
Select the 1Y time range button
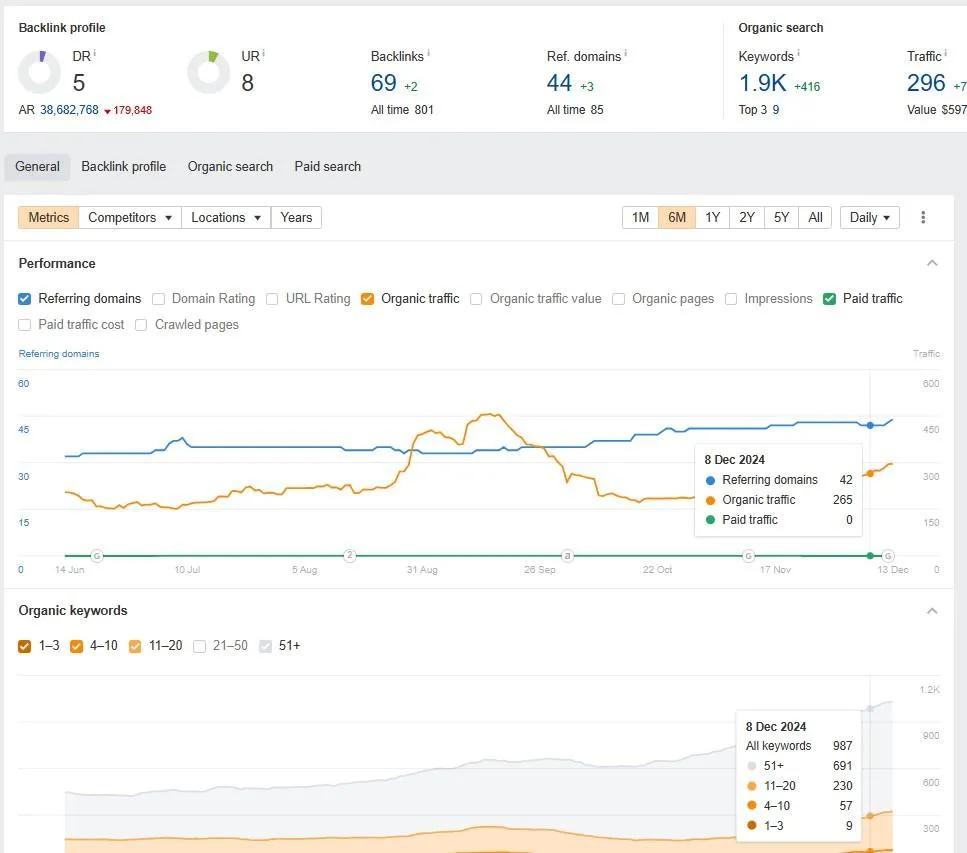pyautogui.click(x=712, y=217)
